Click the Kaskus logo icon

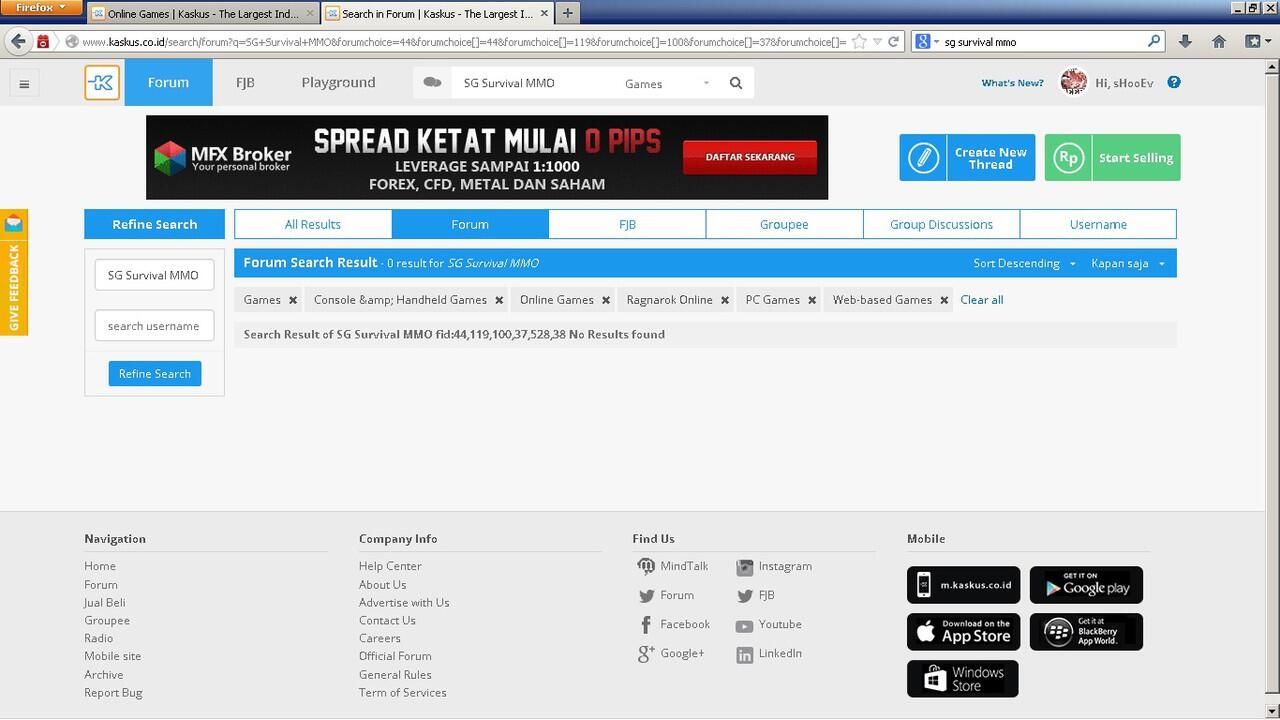(x=102, y=83)
